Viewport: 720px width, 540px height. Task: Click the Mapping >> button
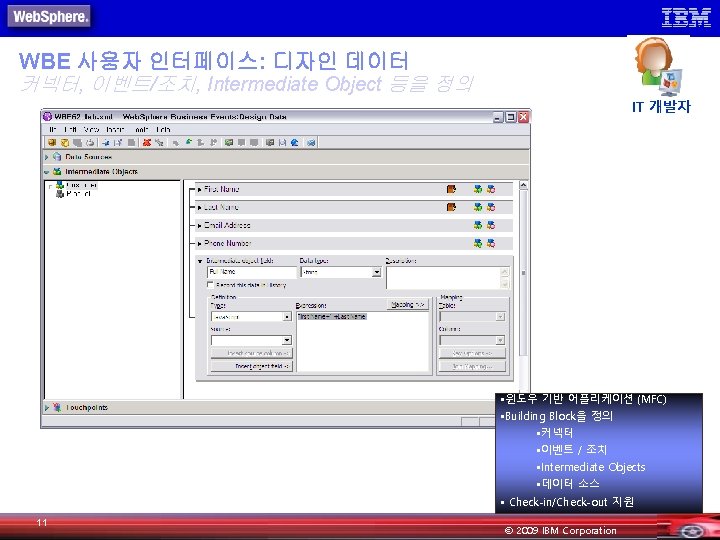pyautogui.click(x=408, y=304)
